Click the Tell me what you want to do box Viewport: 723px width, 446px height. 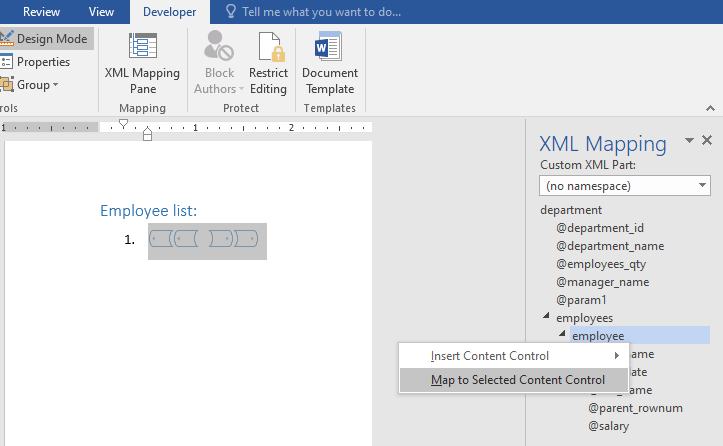coord(321,12)
